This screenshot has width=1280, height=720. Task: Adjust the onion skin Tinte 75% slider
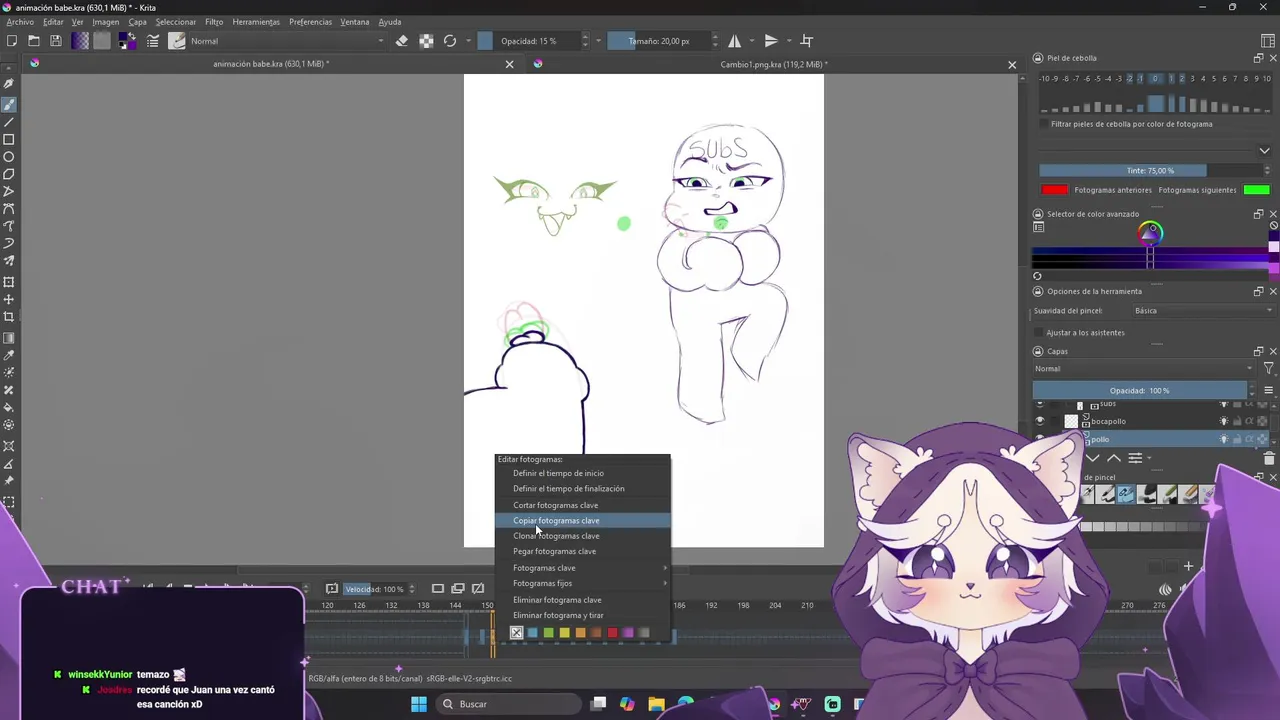[x=1150, y=171]
